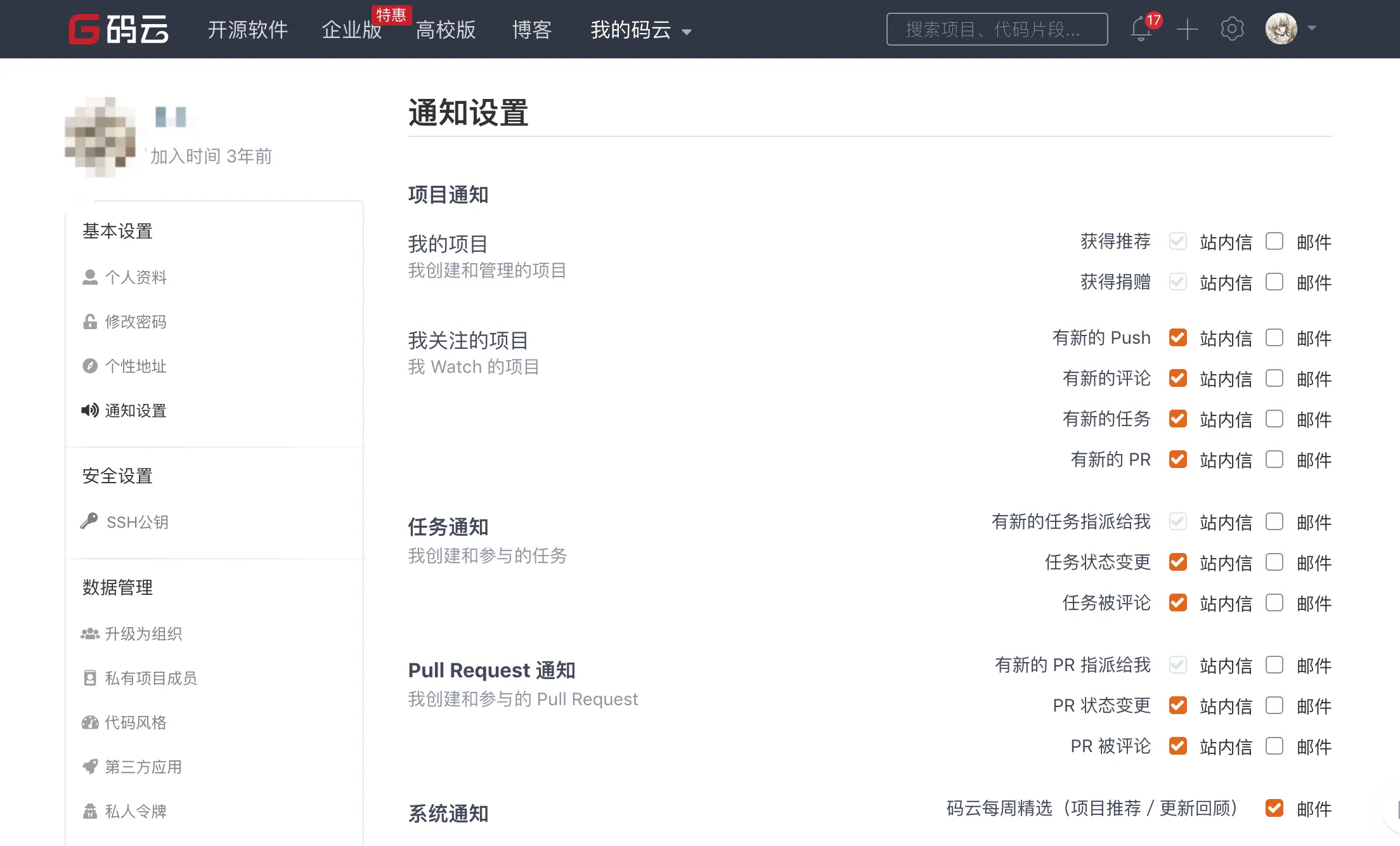Open the user avatar dropdown arrow
1400x846 pixels.
[x=1312, y=29]
